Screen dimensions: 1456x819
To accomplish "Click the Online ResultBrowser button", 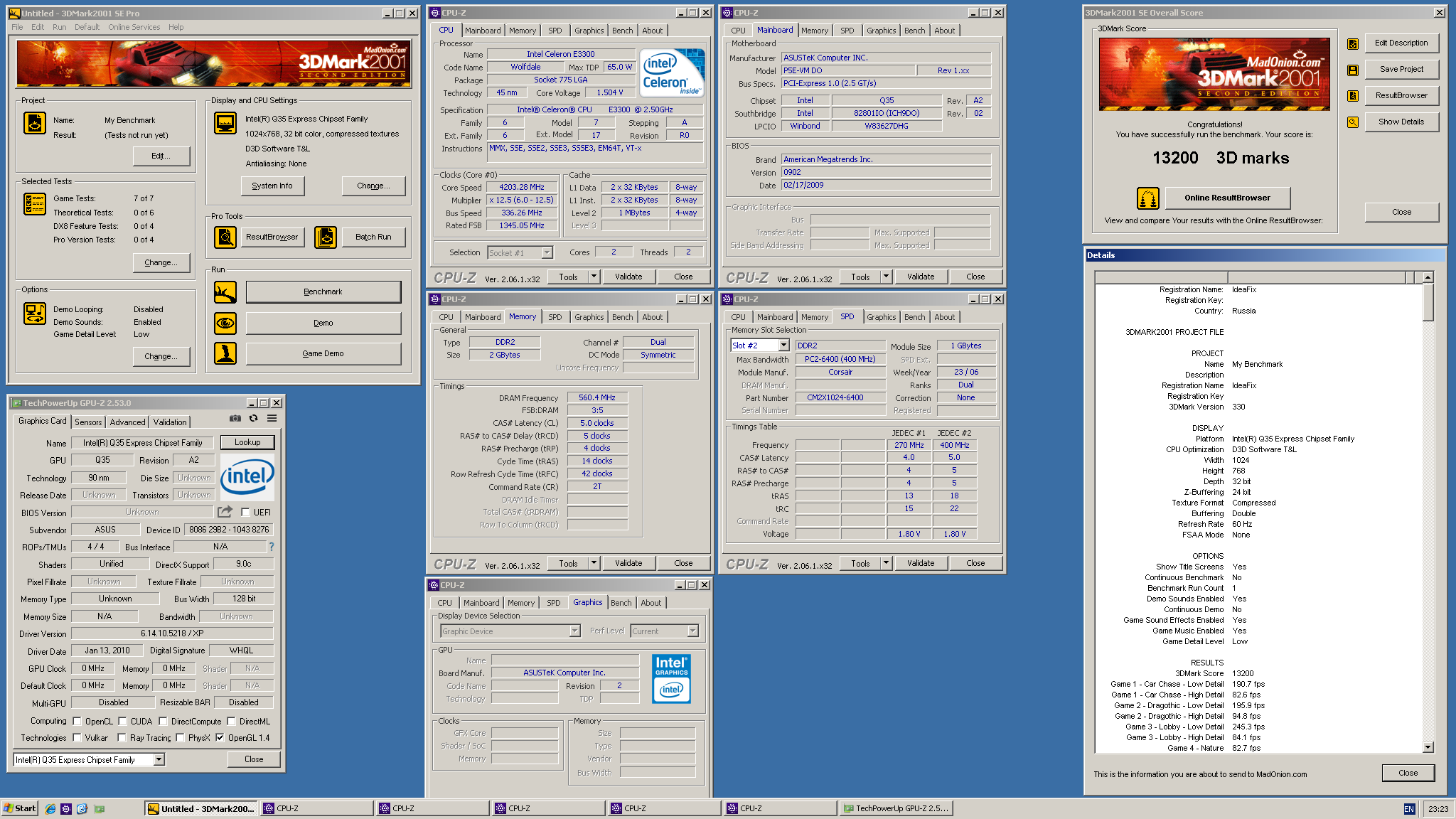I will (1227, 198).
